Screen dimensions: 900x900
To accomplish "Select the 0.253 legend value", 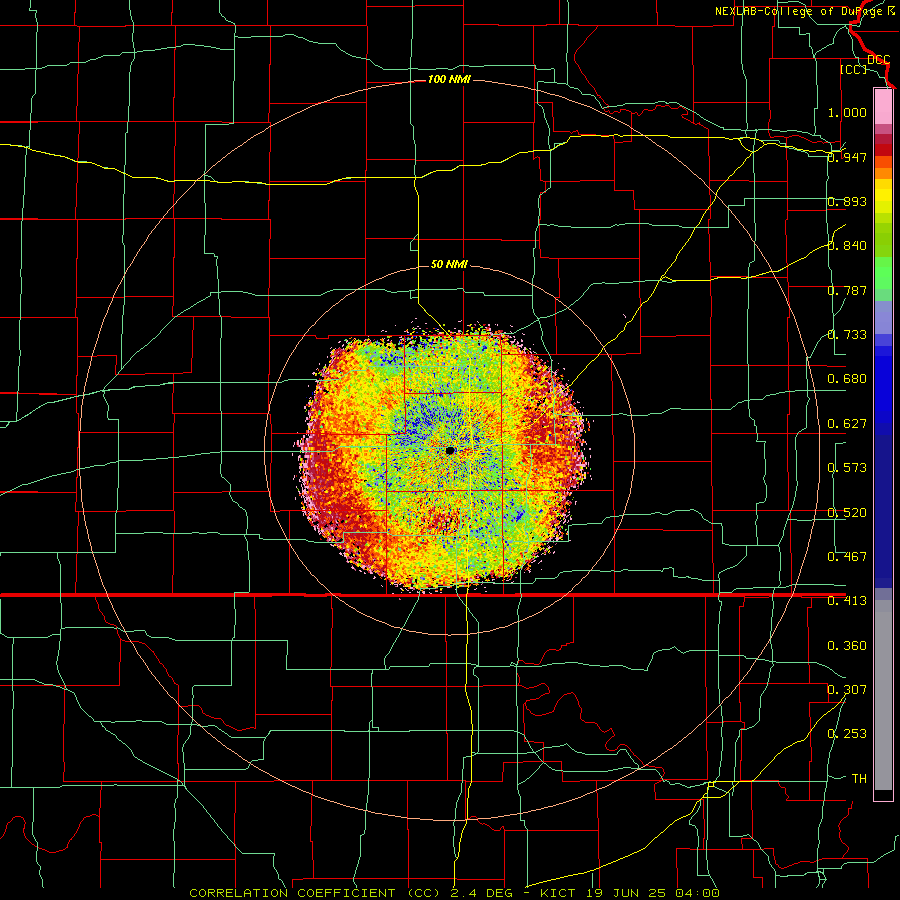I will pyautogui.click(x=847, y=734).
